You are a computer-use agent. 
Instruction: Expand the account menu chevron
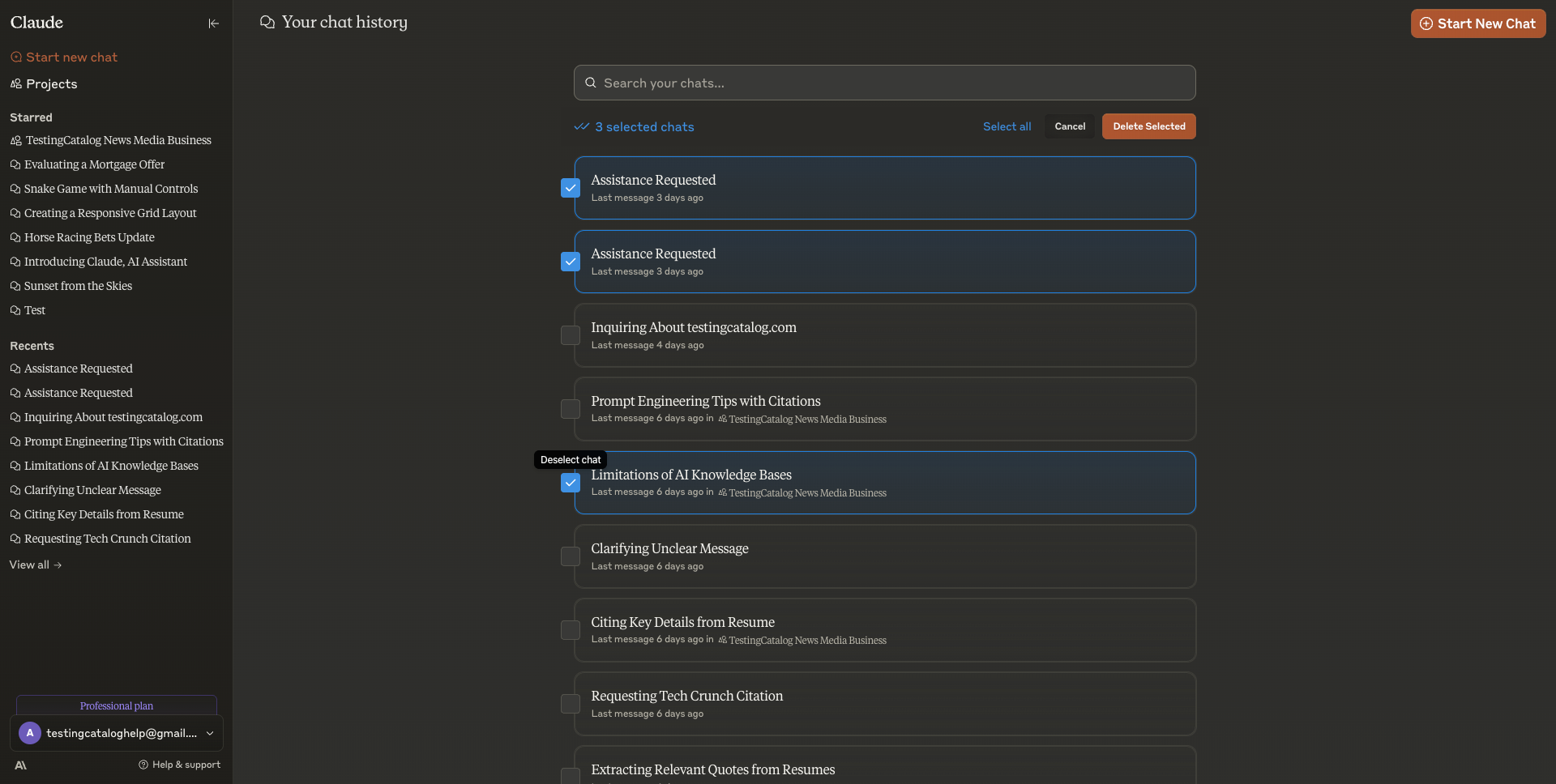tap(210, 733)
